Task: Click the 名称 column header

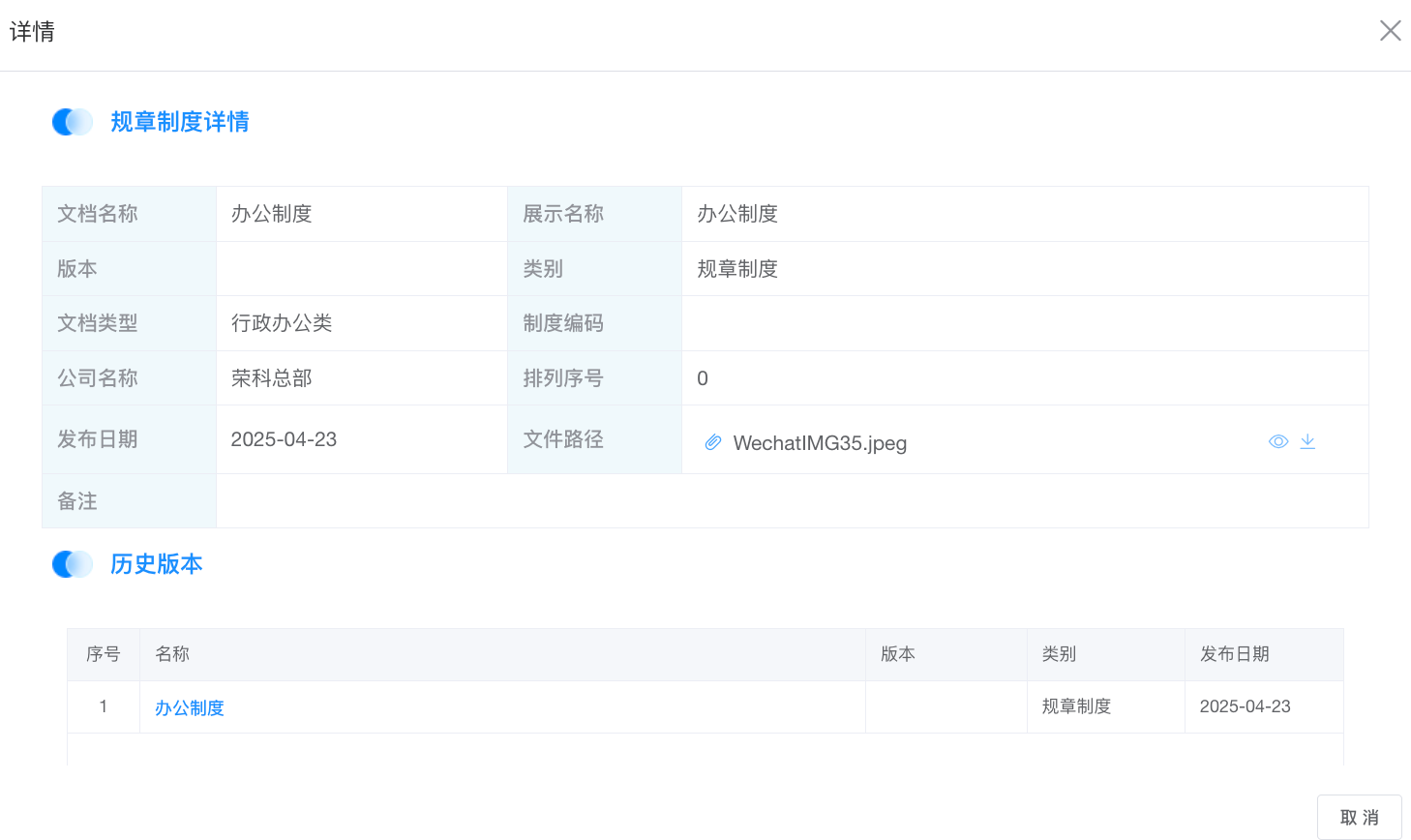Action: point(172,654)
